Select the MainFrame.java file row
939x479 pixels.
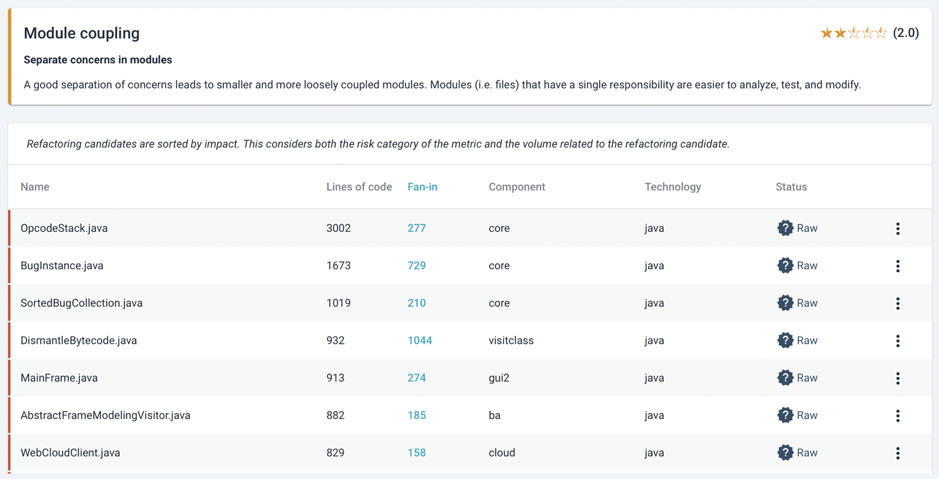pos(470,378)
